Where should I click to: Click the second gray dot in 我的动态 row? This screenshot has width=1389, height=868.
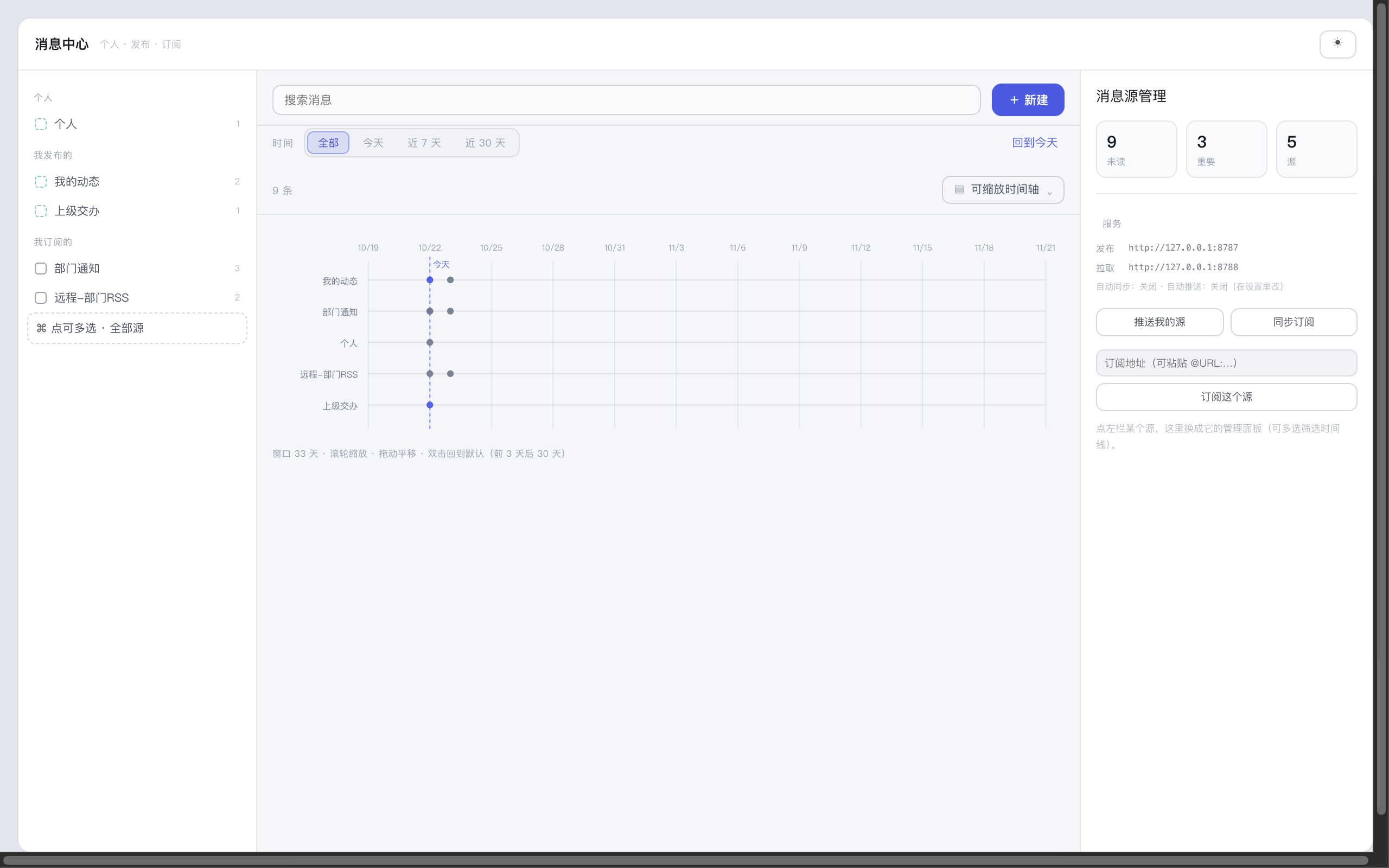tap(450, 280)
